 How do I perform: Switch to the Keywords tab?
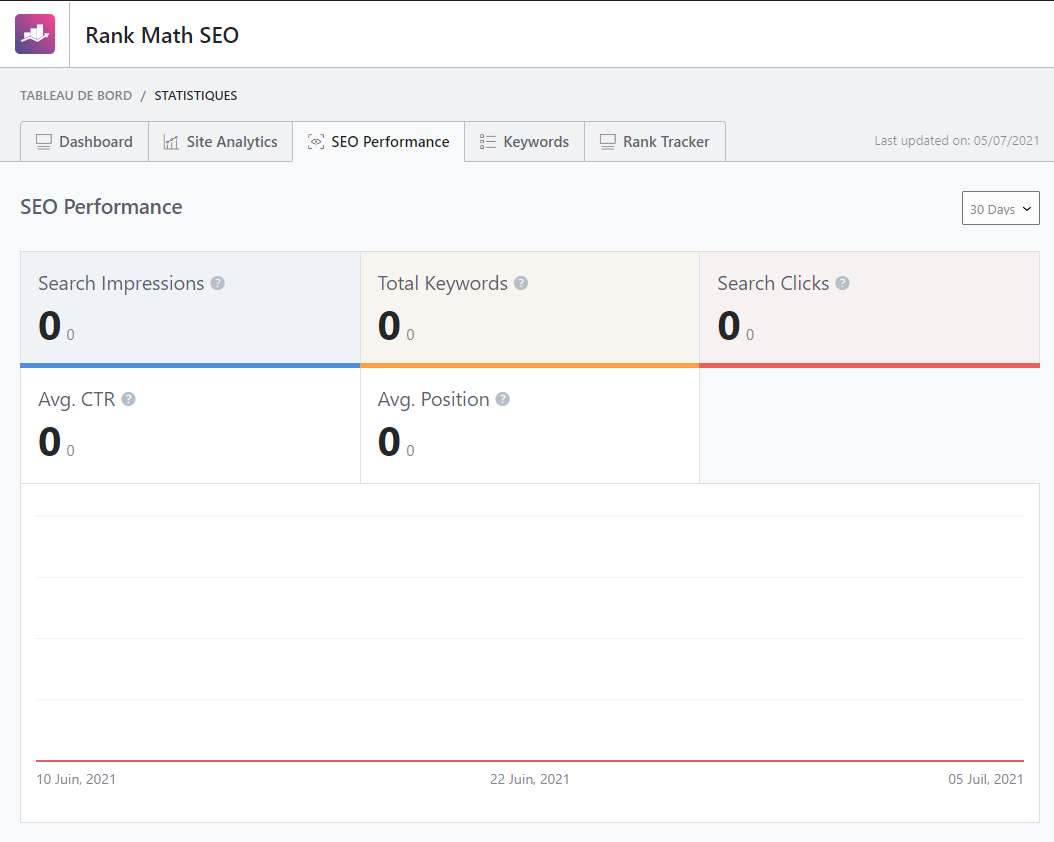524,141
